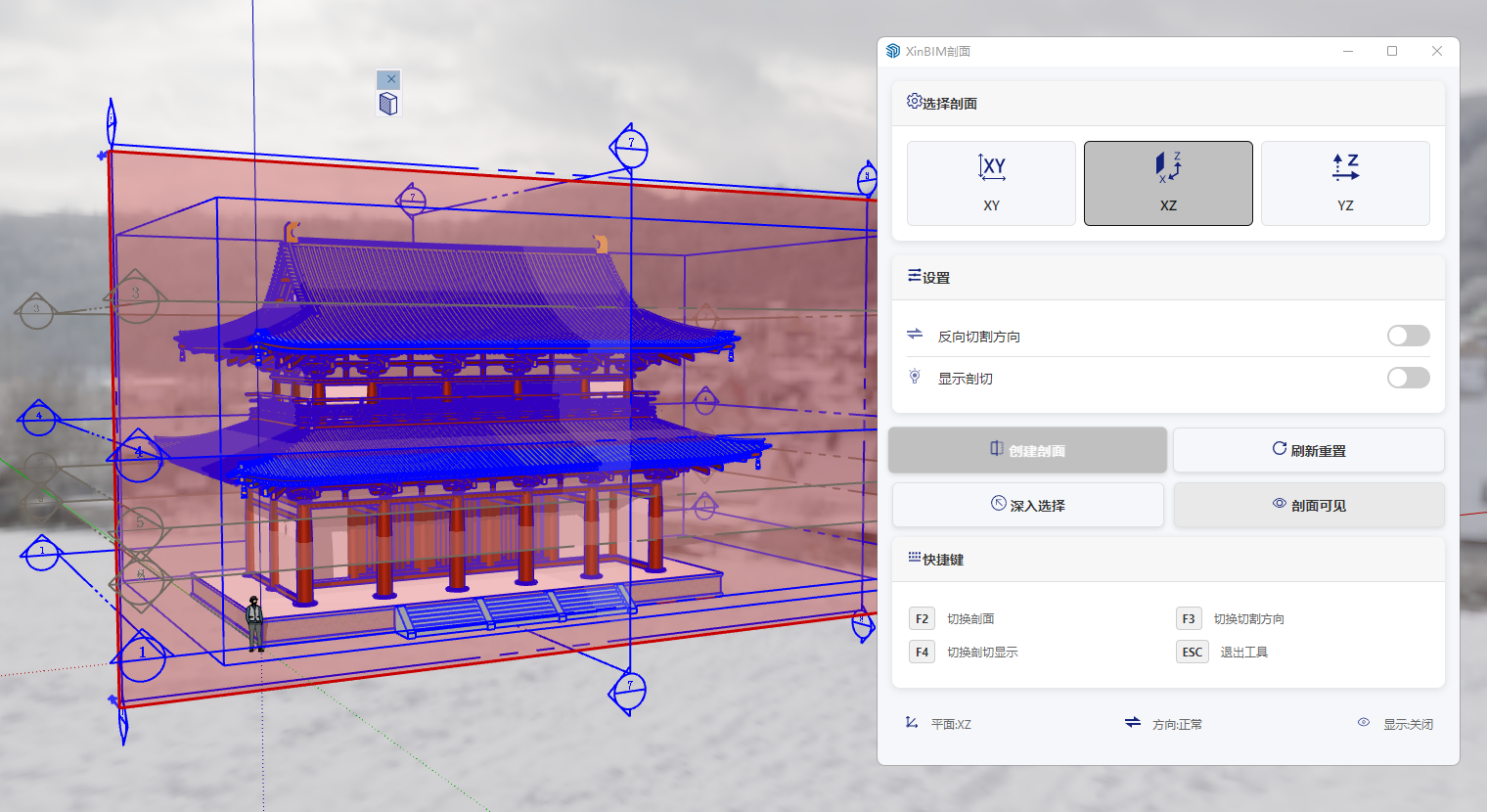Toggle the 反向切割方向 switch

tap(1408, 336)
